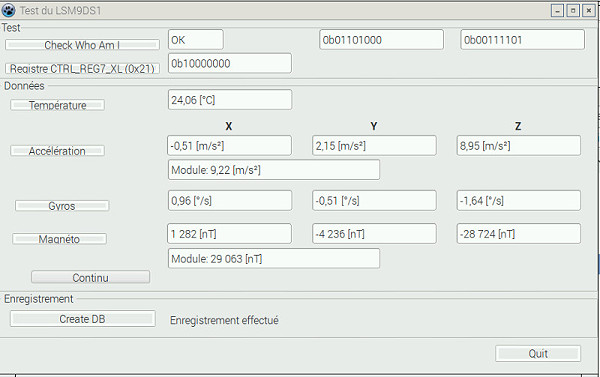
Task: Click the 0b00111101 value field
Action: [x=523, y=39]
